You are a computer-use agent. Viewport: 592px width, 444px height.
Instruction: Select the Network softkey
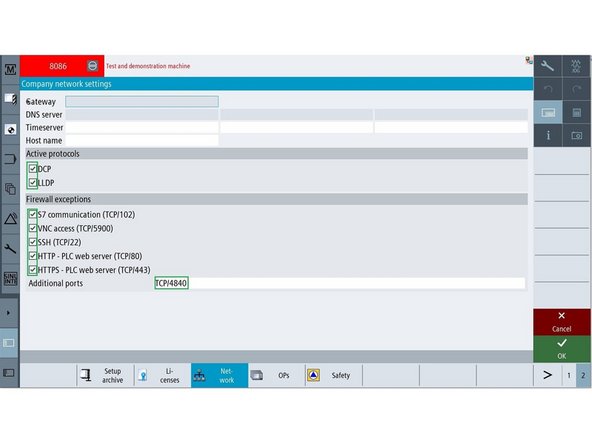(219, 375)
